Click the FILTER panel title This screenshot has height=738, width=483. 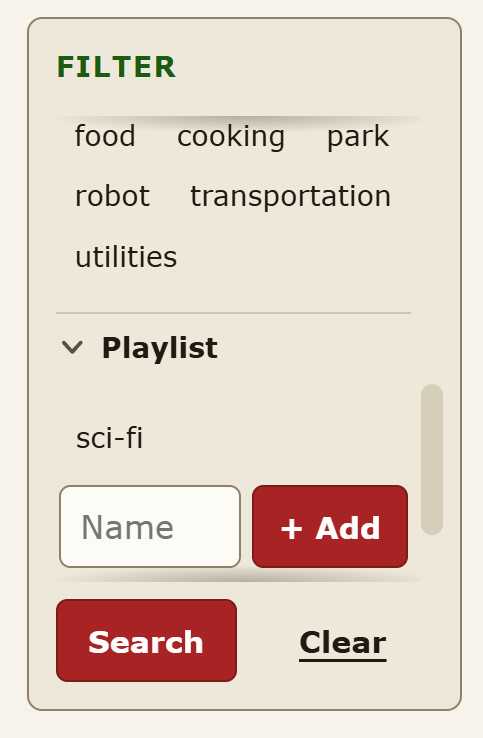116,66
